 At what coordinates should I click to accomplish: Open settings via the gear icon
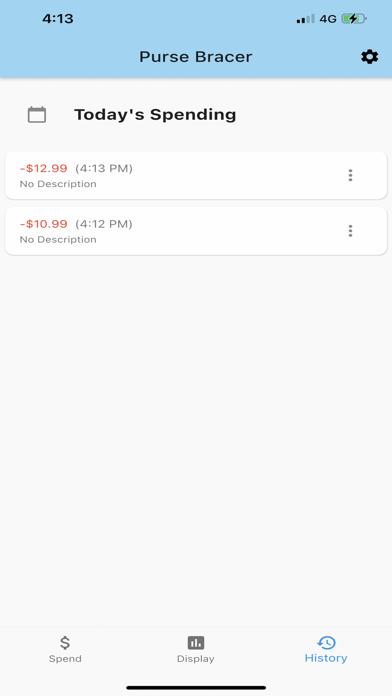coord(369,57)
